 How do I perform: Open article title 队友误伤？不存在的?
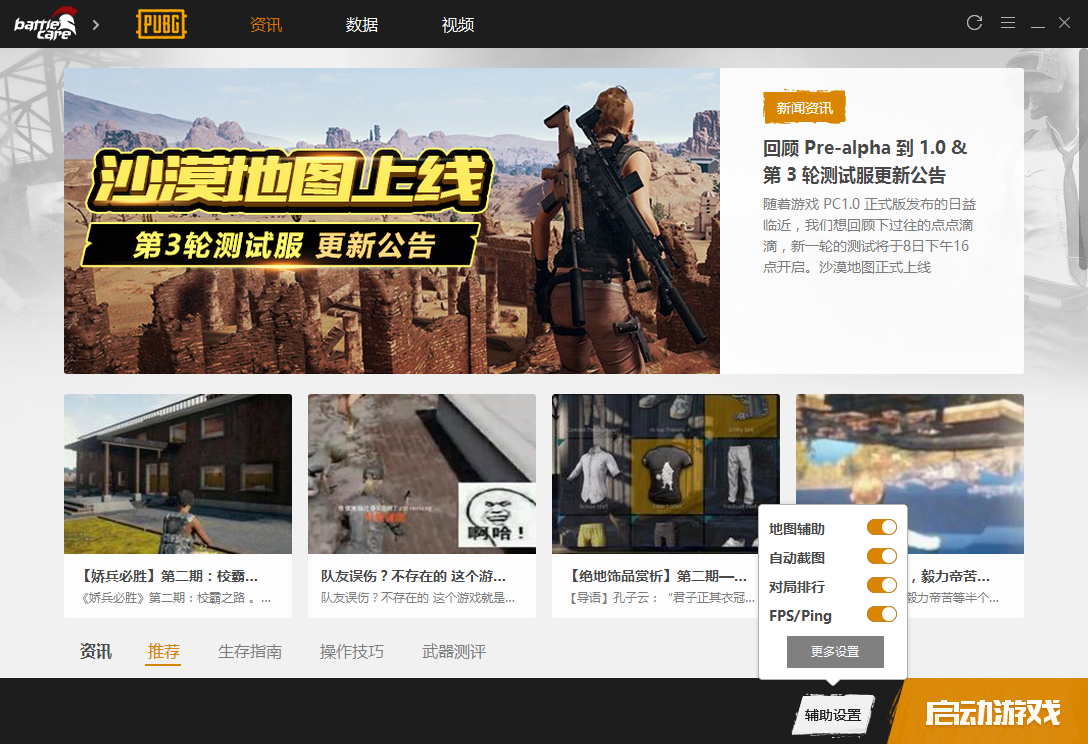(414, 576)
